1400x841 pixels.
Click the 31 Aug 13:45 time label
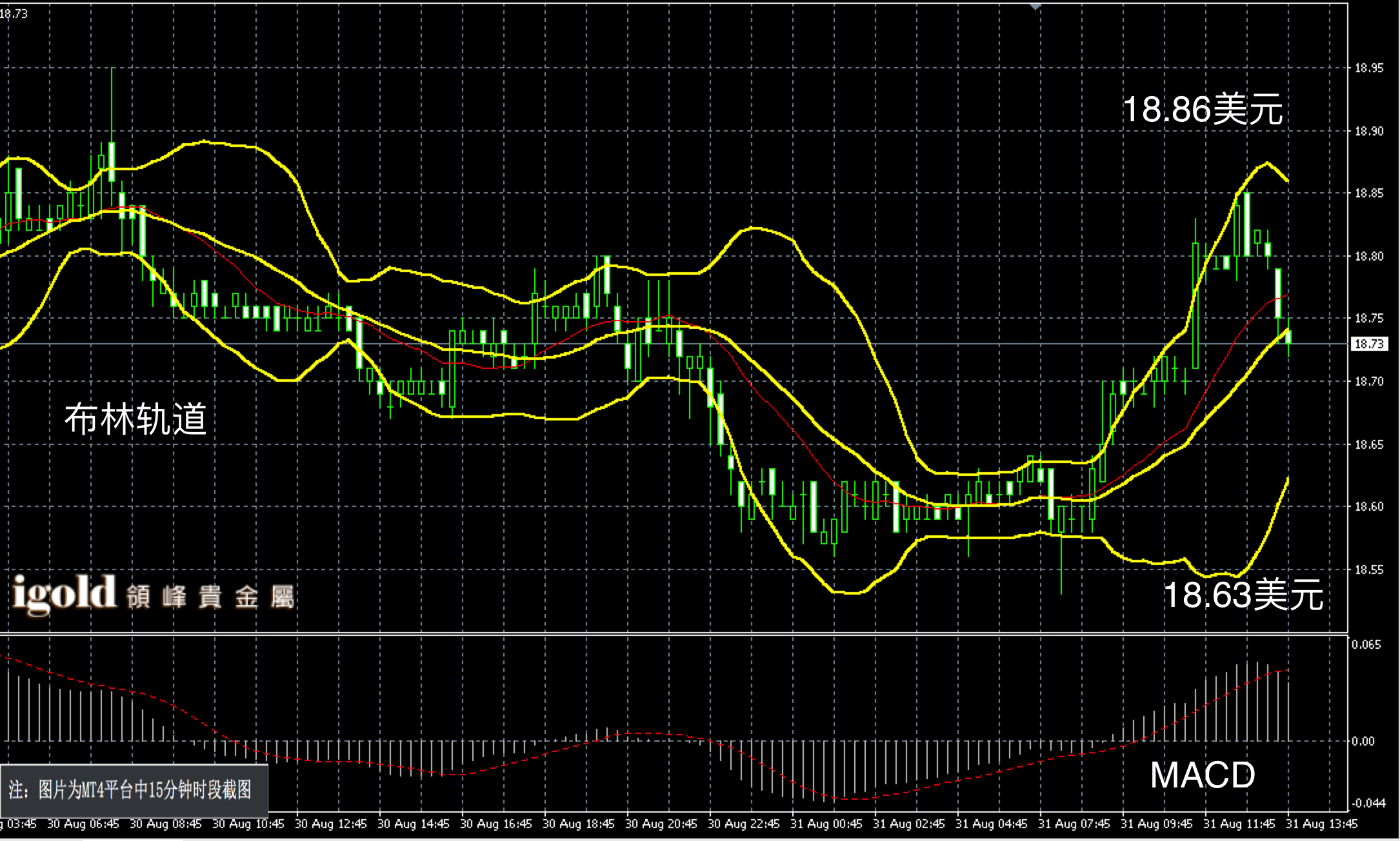pos(1321,824)
